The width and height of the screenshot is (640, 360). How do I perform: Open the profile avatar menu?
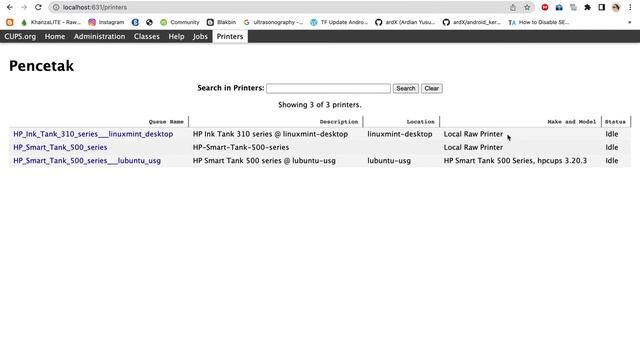point(616,7)
